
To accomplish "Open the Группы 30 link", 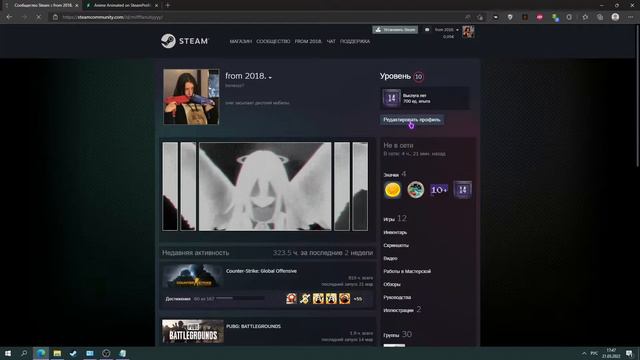I will [398, 335].
